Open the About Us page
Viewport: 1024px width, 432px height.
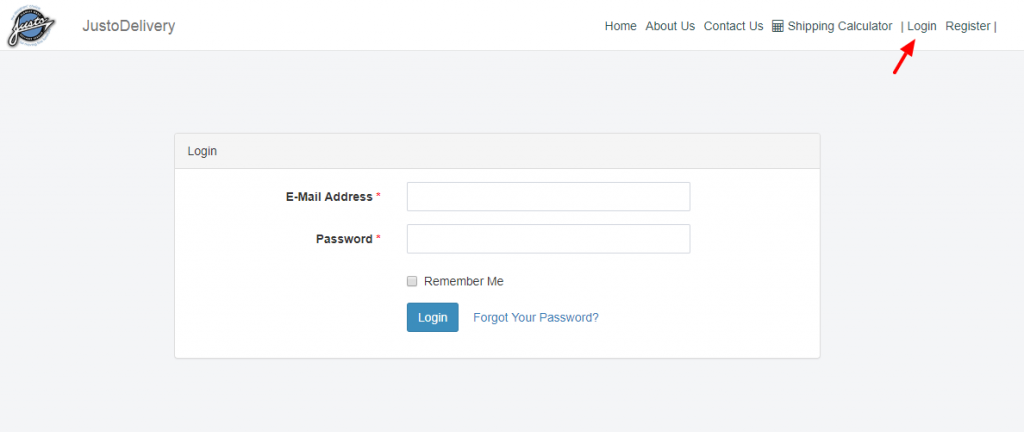point(670,26)
